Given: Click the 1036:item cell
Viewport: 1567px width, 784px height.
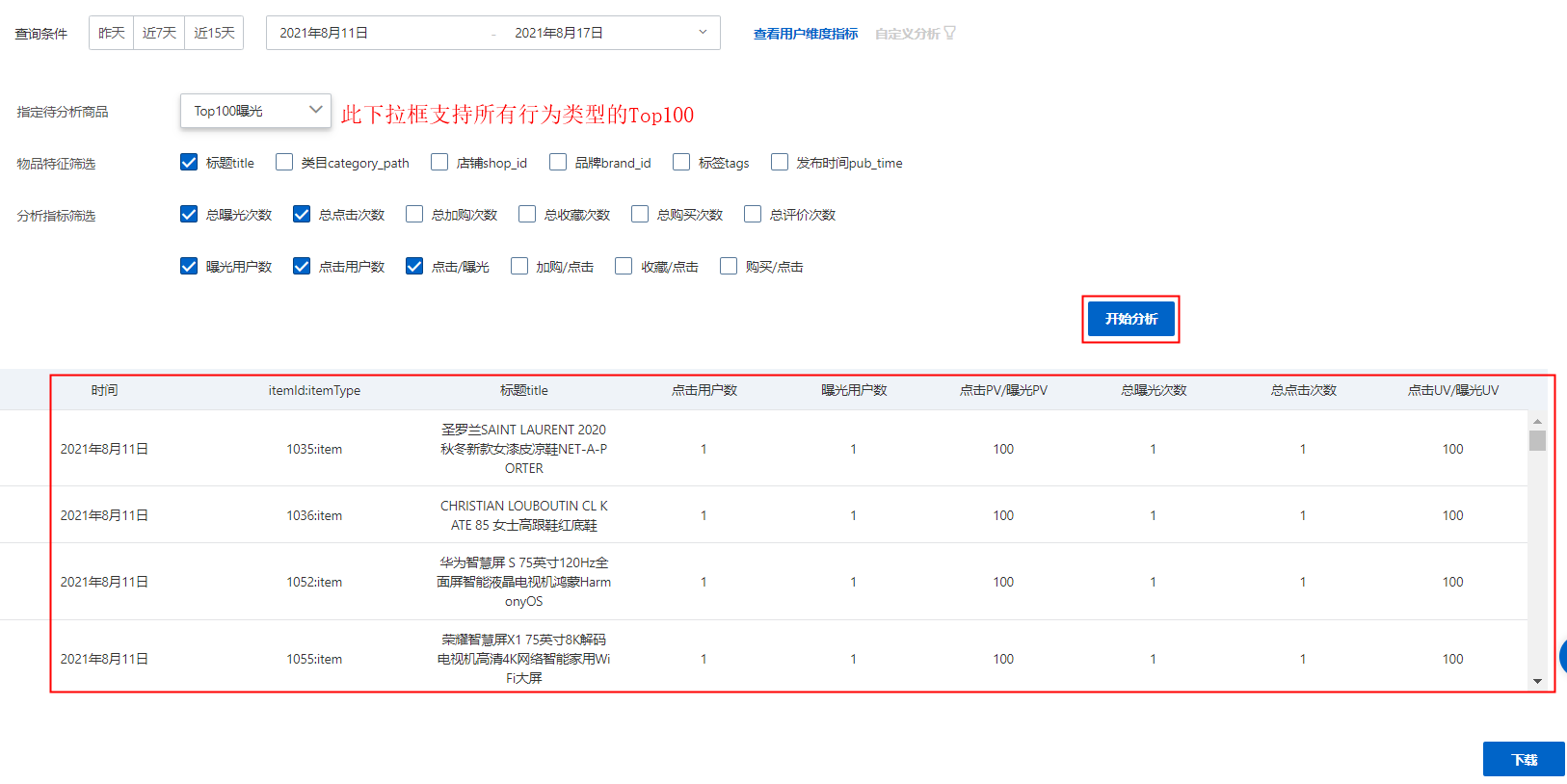Looking at the screenshot, I should click(314, 515).
